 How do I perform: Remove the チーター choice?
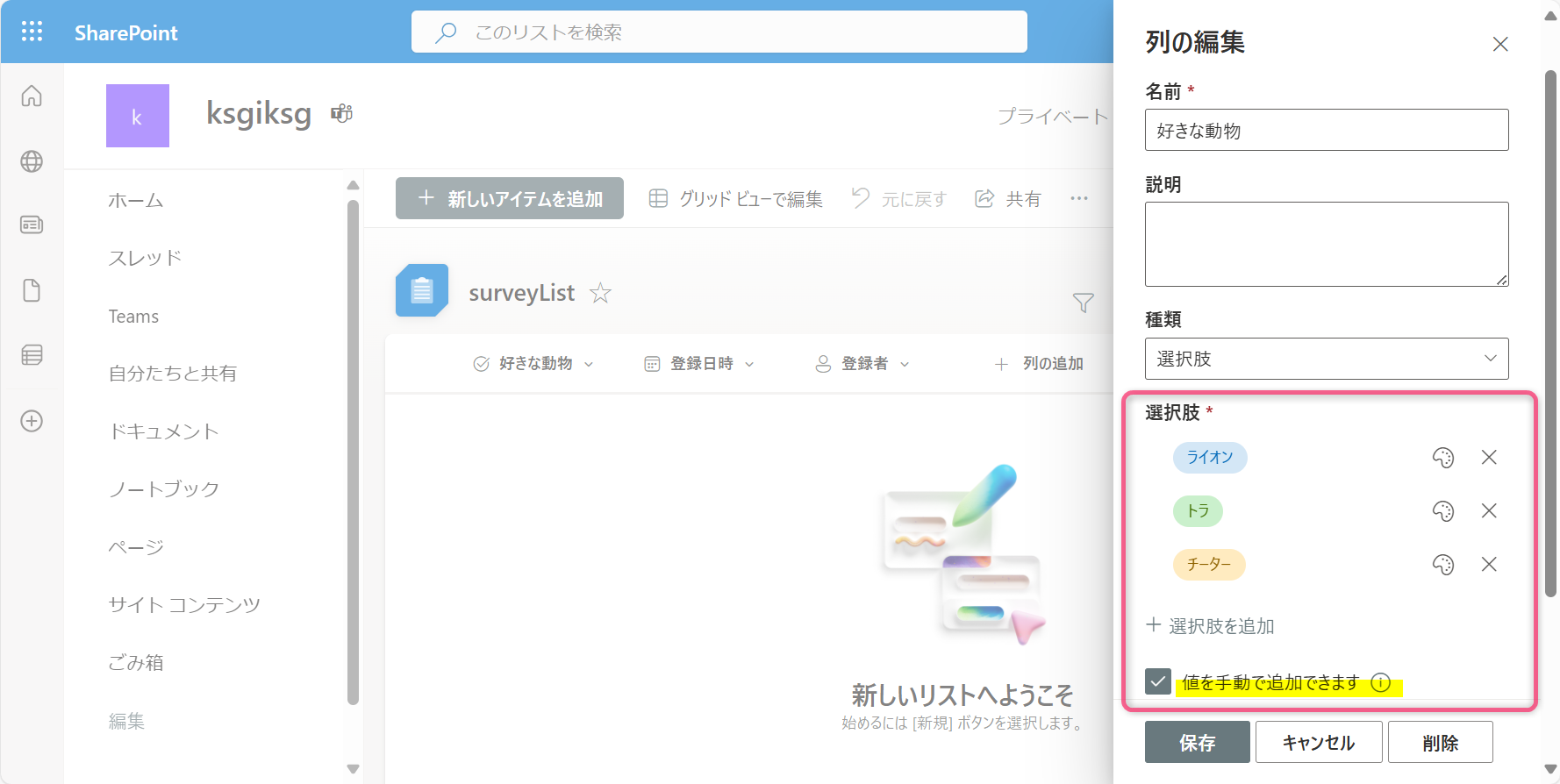coord(1489,565)
